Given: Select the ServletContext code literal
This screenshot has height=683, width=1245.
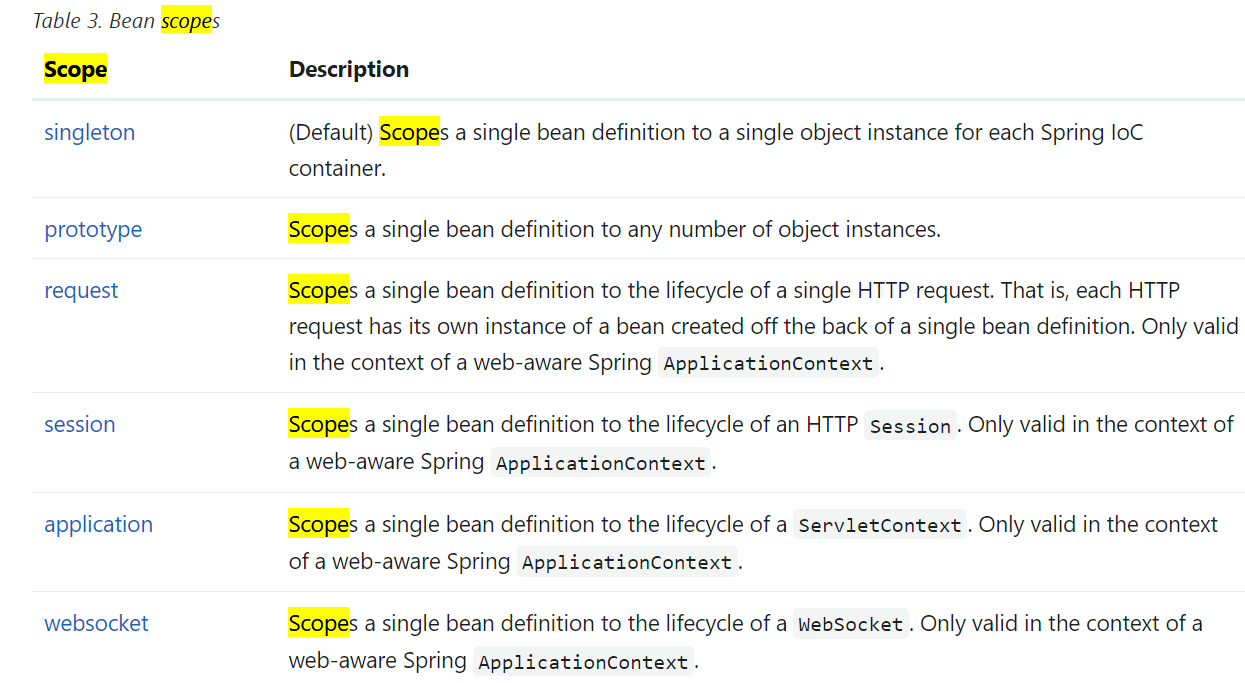Looking at the screenshot, I should click(880, 526).
